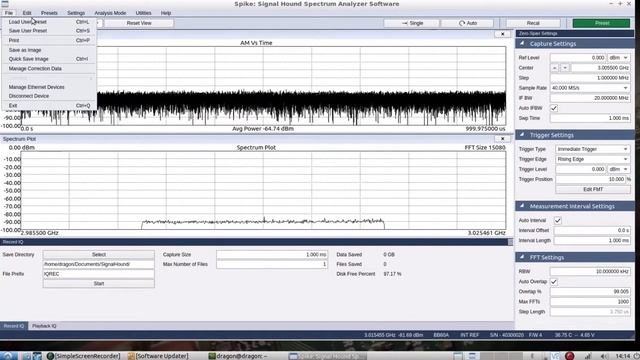Click Select for Save Directory
This screenshot has width=640, height=360.
click(x=99, y=254)
